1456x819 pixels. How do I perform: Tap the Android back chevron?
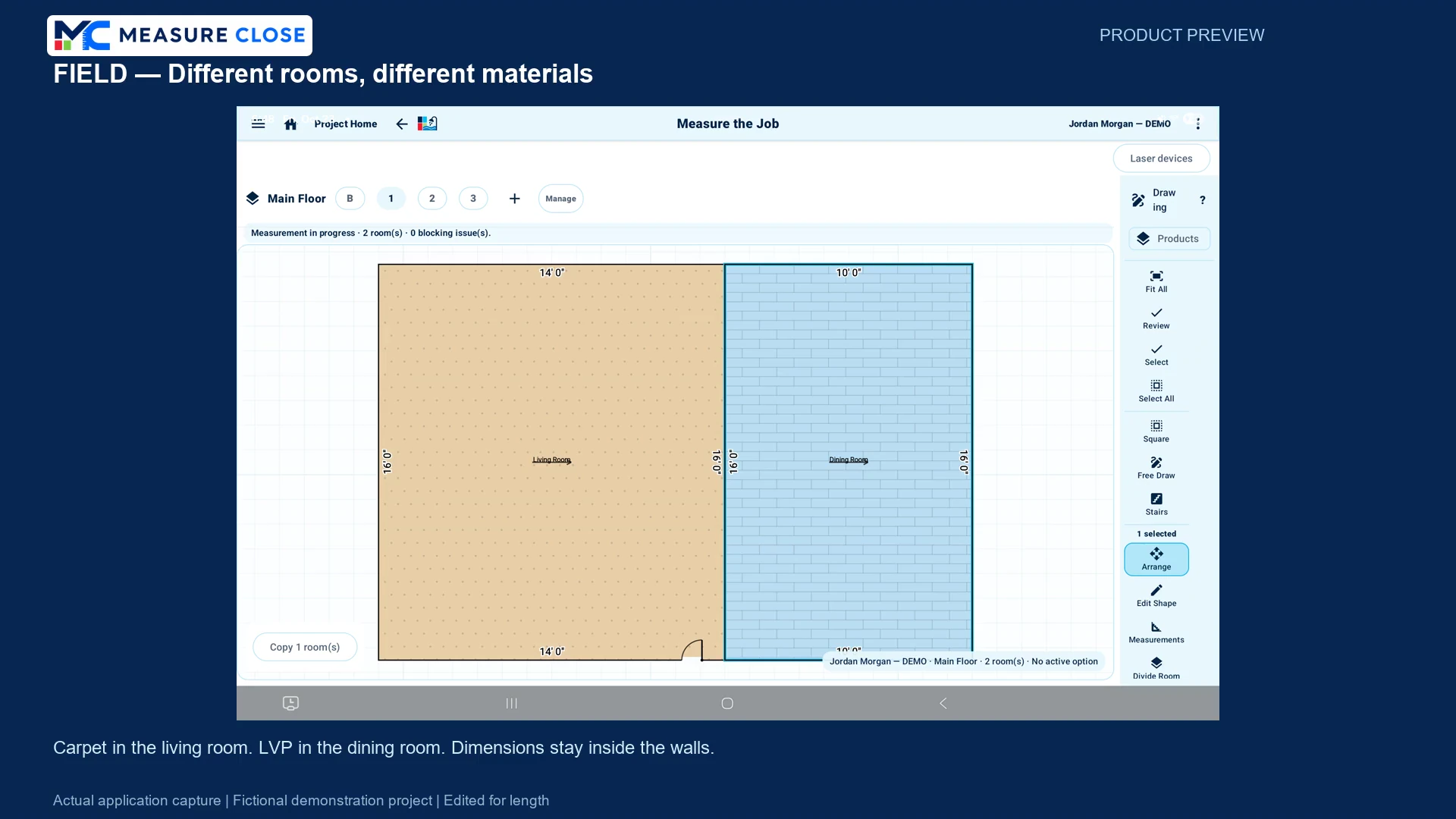(x=943, y=703)
